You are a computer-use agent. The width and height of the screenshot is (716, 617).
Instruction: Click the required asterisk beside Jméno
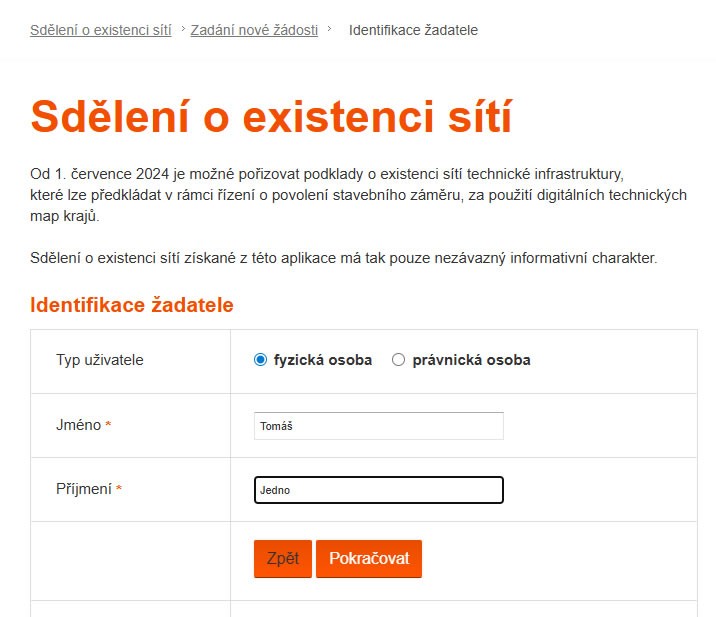(108, 426)
